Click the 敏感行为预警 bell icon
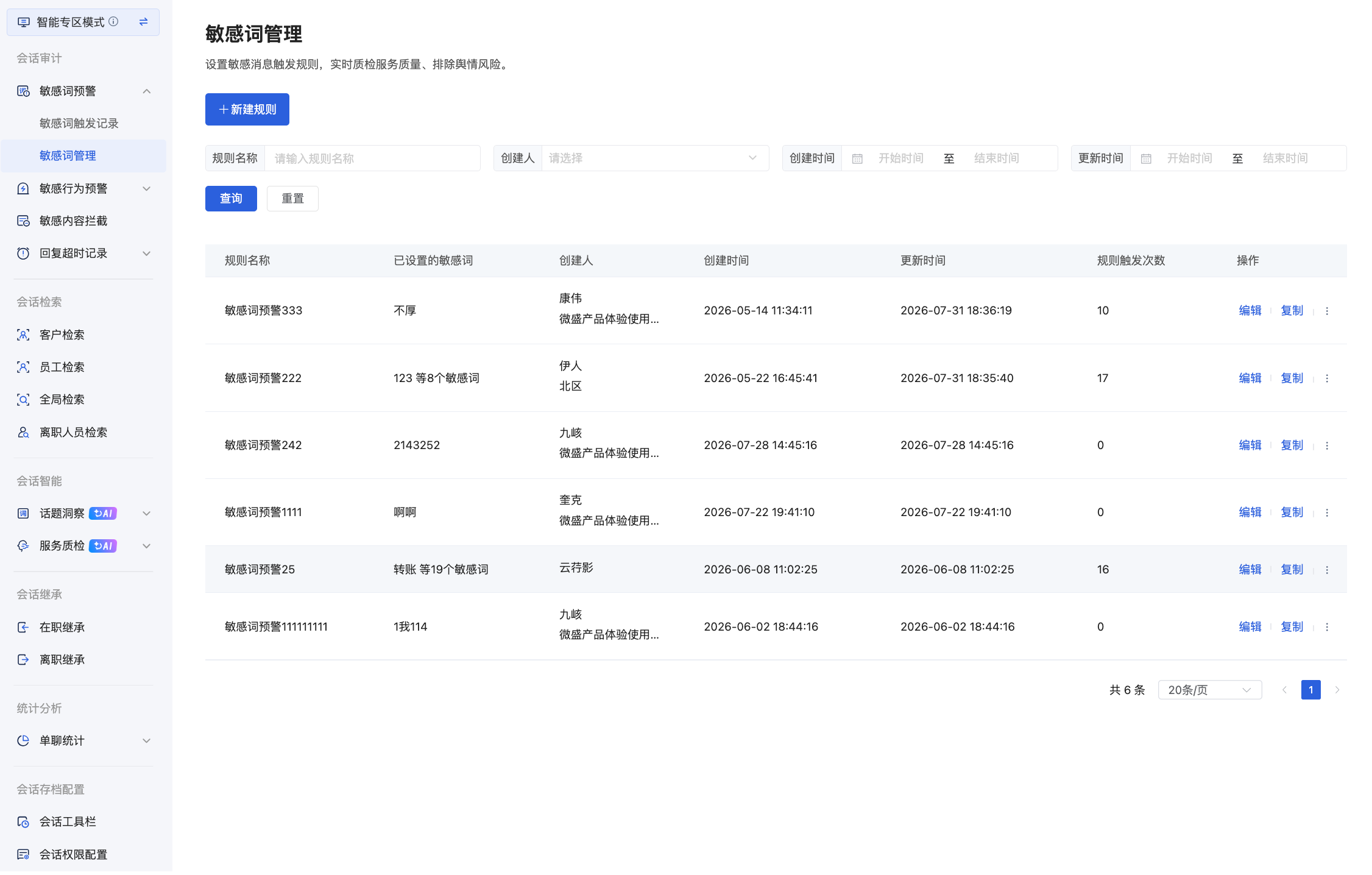This screenshot has height=875, width=1372. [23, 189]
